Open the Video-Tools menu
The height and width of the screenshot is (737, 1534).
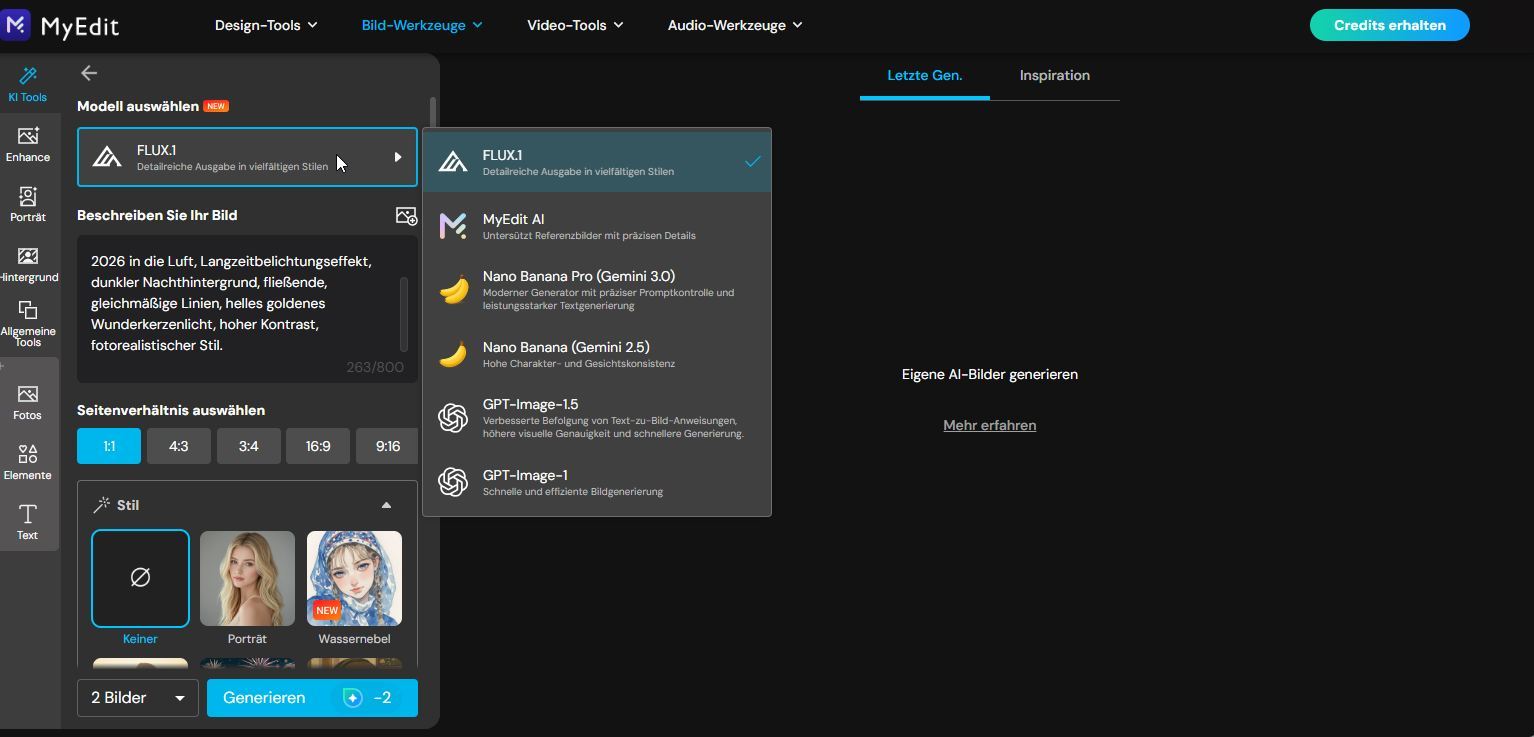575,25
